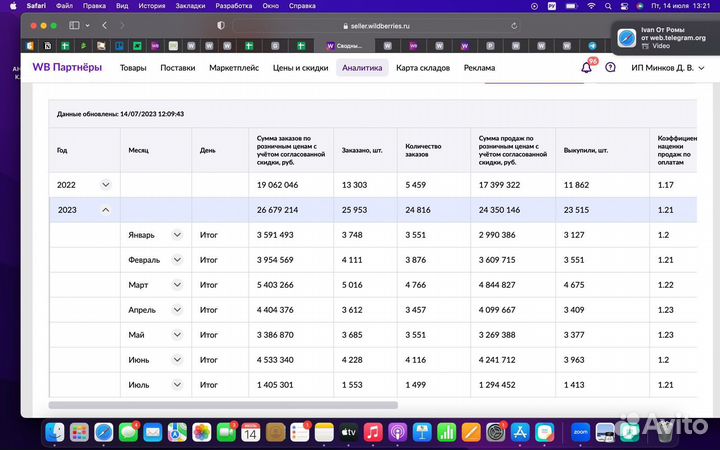The image size is (720, 450).
Task: Open the ИП Минков Д. В. account dropdown
Action: point(670,68)
